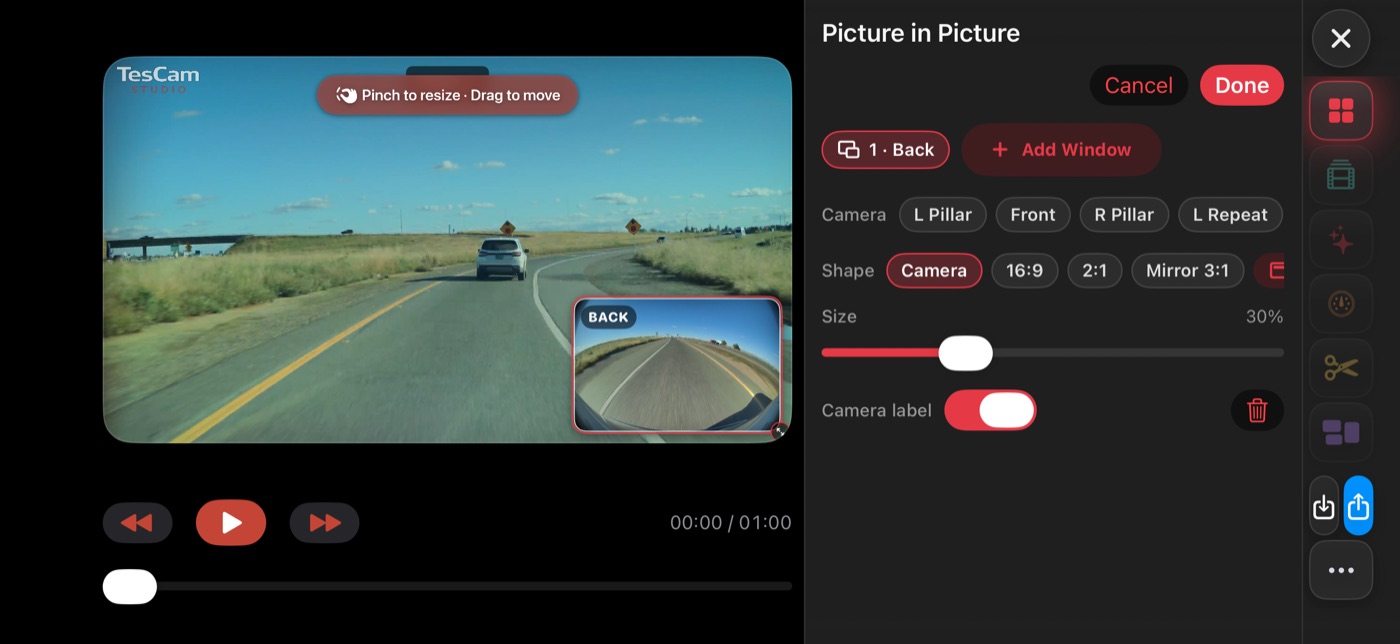The width and height of the screenshot is (1400, 644).
Task: Click the partially visible shape option icon
Action: 1270,270
